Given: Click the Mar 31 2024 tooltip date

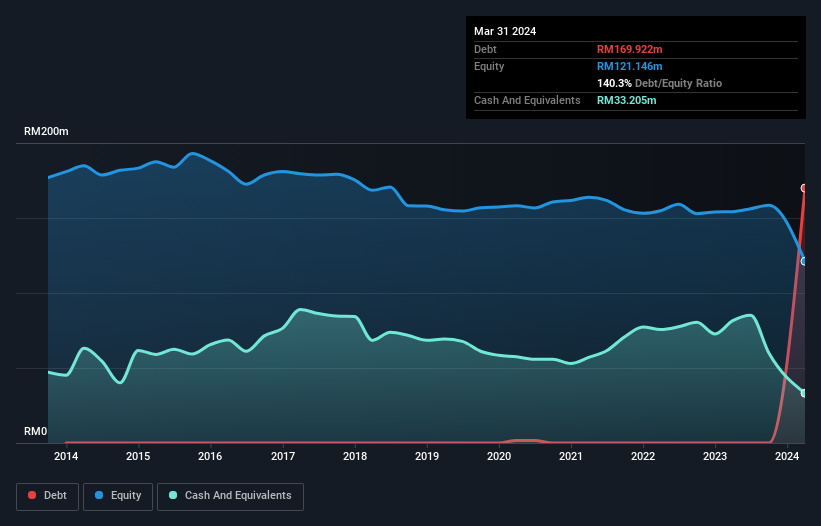Looking at the screenshot, I should click(x=505, y=31).
